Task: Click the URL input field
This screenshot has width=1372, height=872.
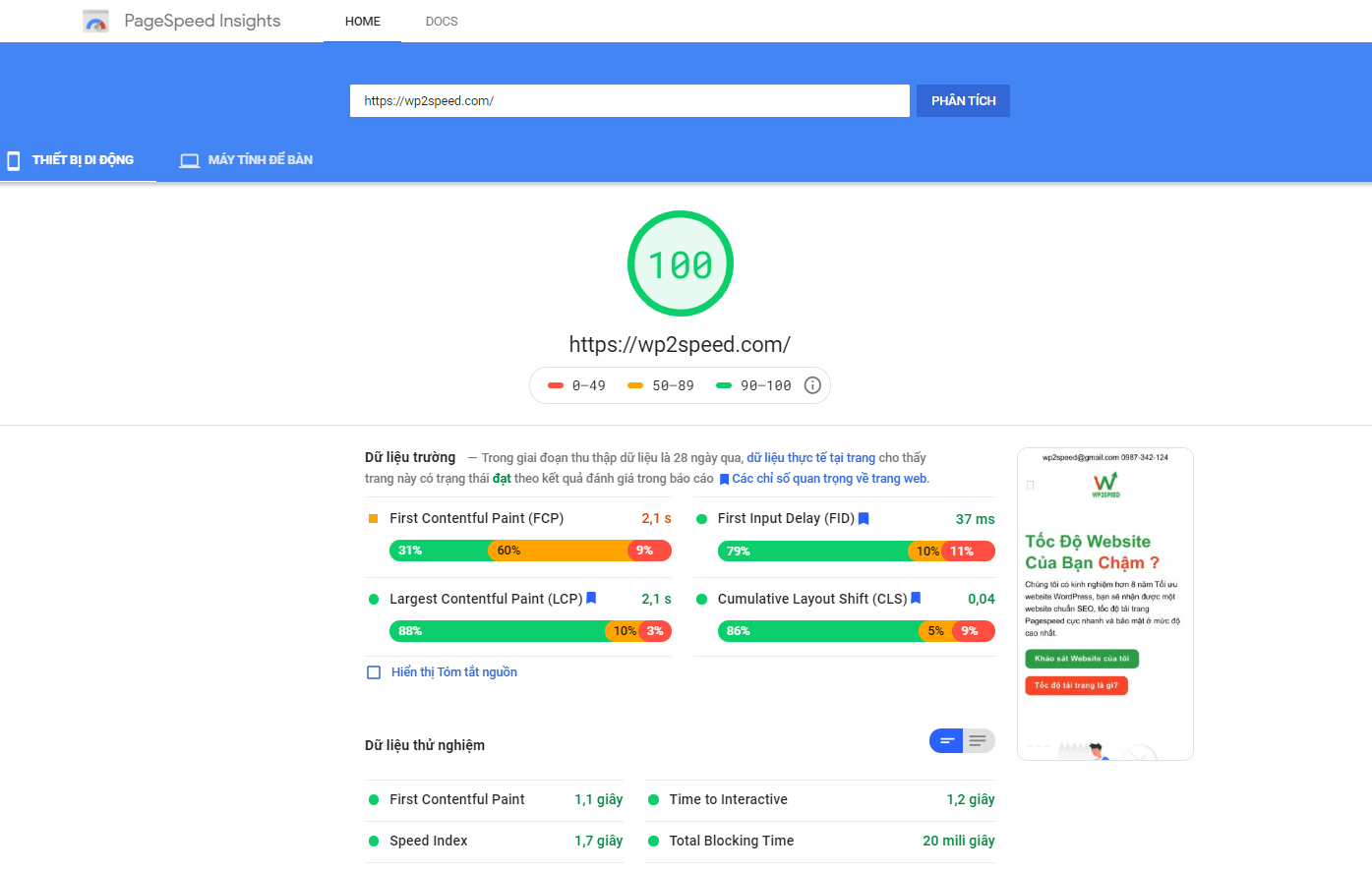Action: tap(629, 100)
